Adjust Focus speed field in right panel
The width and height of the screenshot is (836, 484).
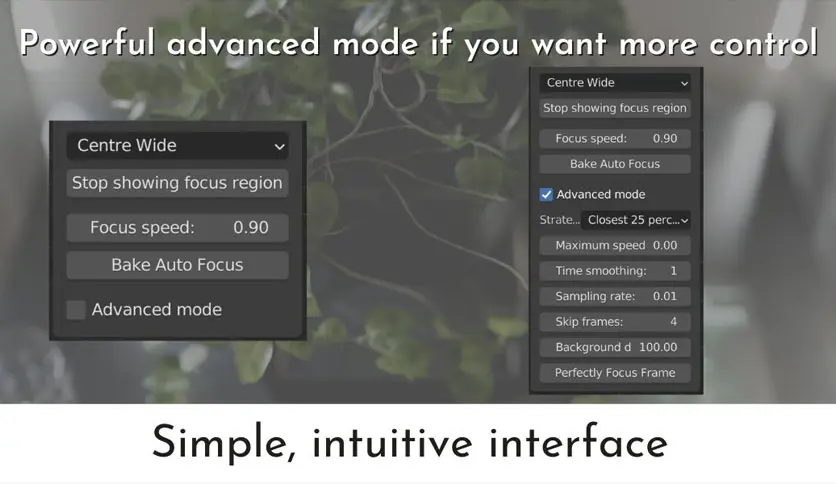click(615, 139)
